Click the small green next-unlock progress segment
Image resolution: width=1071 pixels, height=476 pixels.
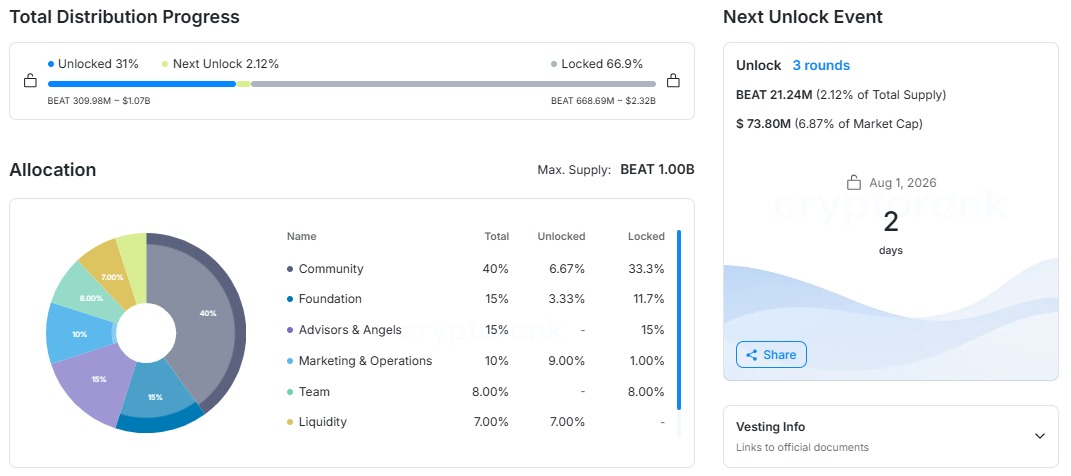(243, 84)
